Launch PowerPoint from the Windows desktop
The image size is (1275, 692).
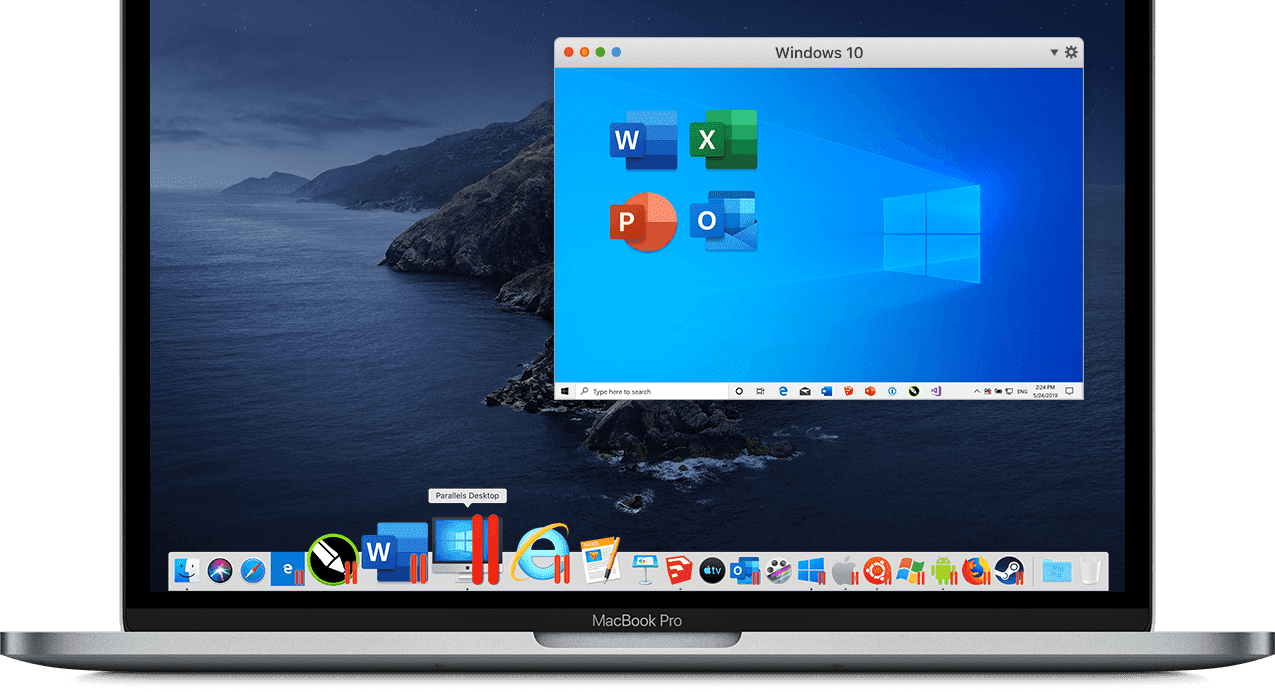[x=642, y=220]
